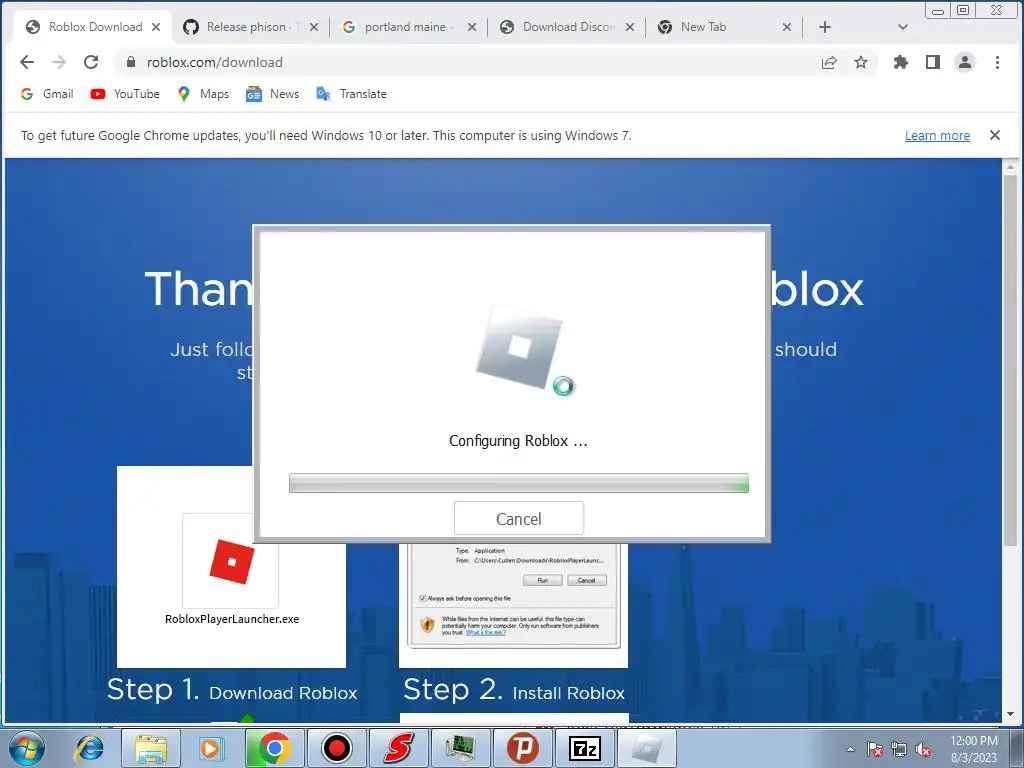Image resolution: width=1024 pixels, height=768 pixels.
Task: Expand the tab search dropdown arrow
Action: pyautogui.click(x=903, y=27)
